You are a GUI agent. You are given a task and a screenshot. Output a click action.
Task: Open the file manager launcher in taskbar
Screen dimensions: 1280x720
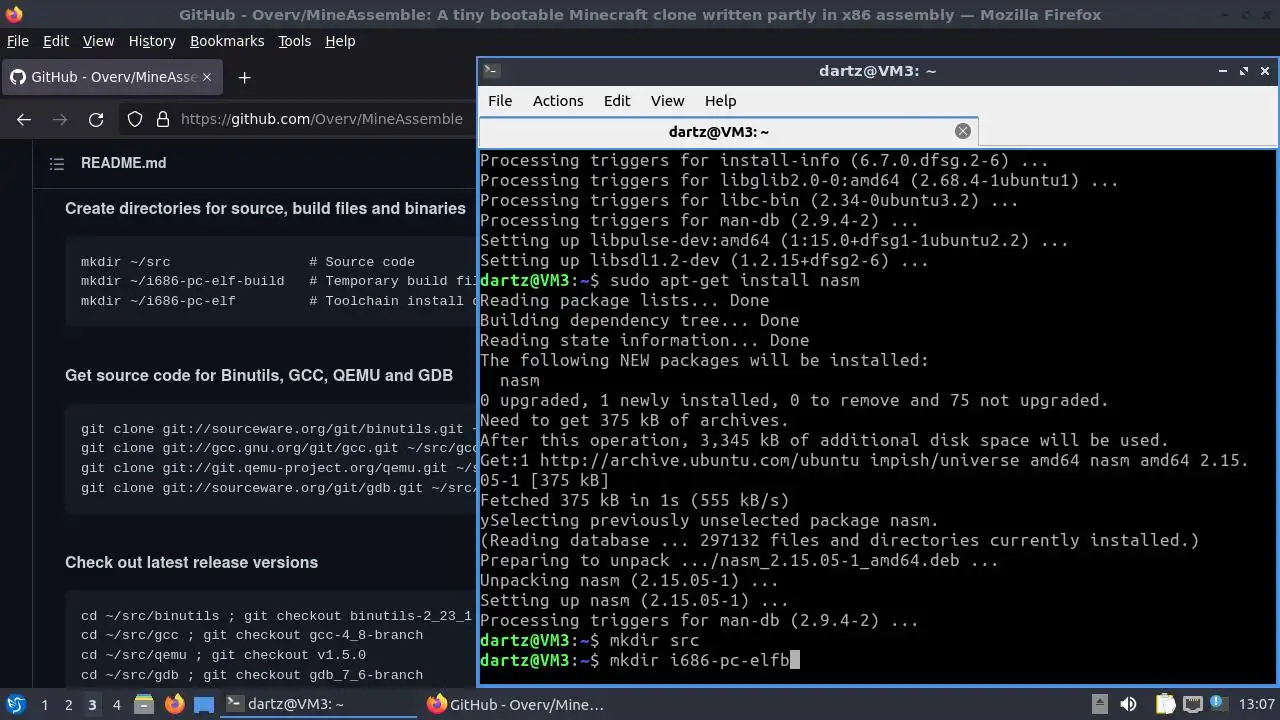pyautogui.click(x=144, y=704)
